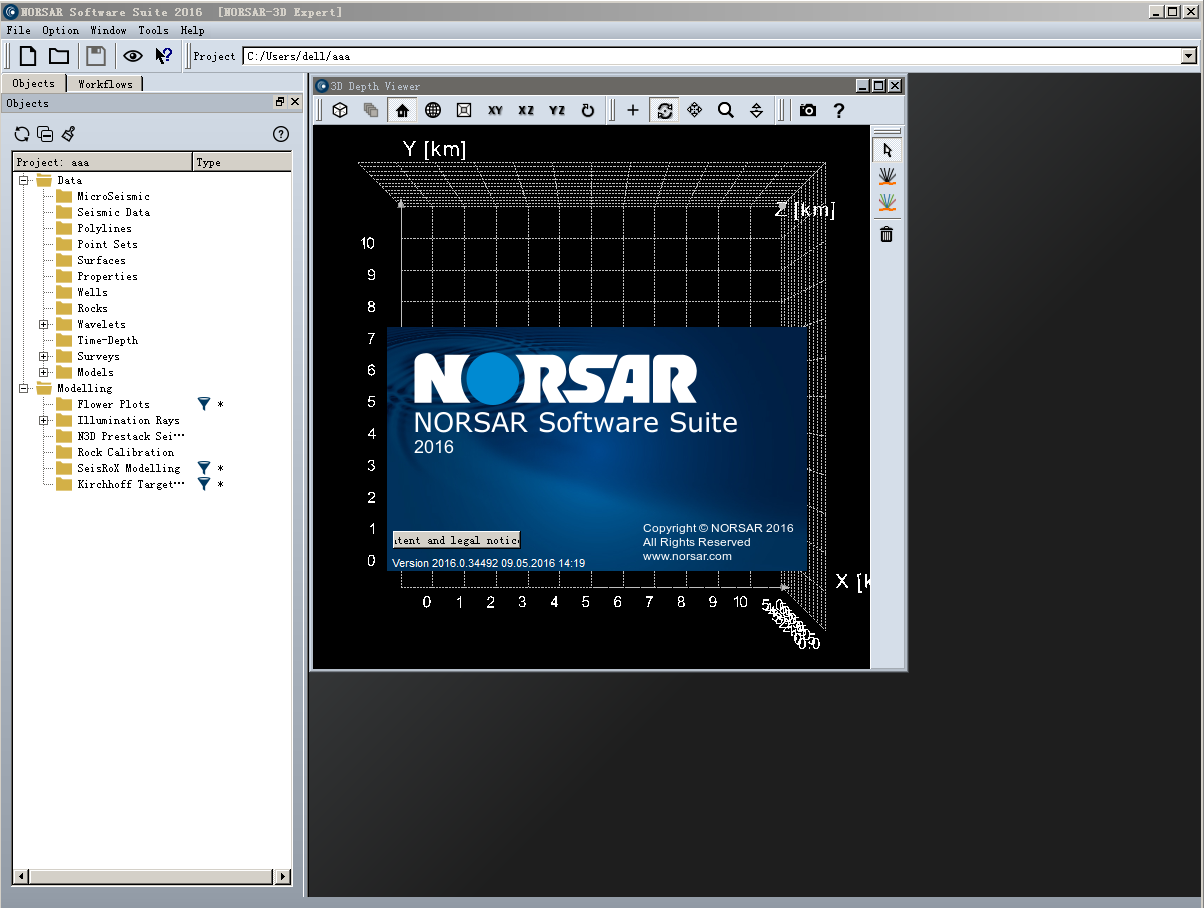
Task: Click the floppy disk save icon
Action: [x=96, y=56]
